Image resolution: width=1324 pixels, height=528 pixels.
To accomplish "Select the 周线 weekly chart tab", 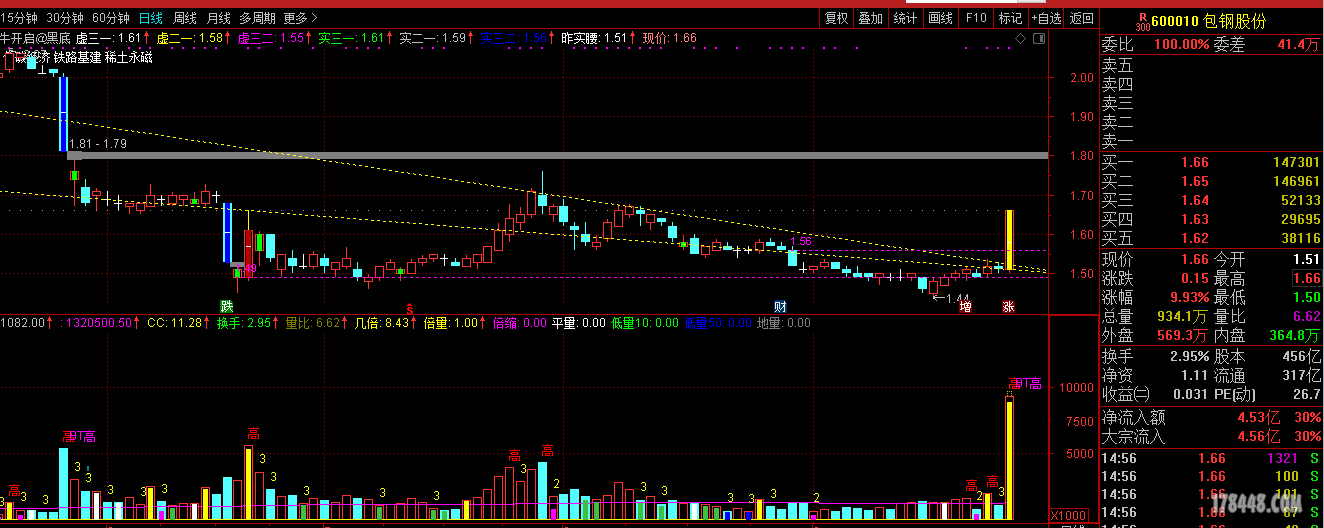I will tap(185, 18).
